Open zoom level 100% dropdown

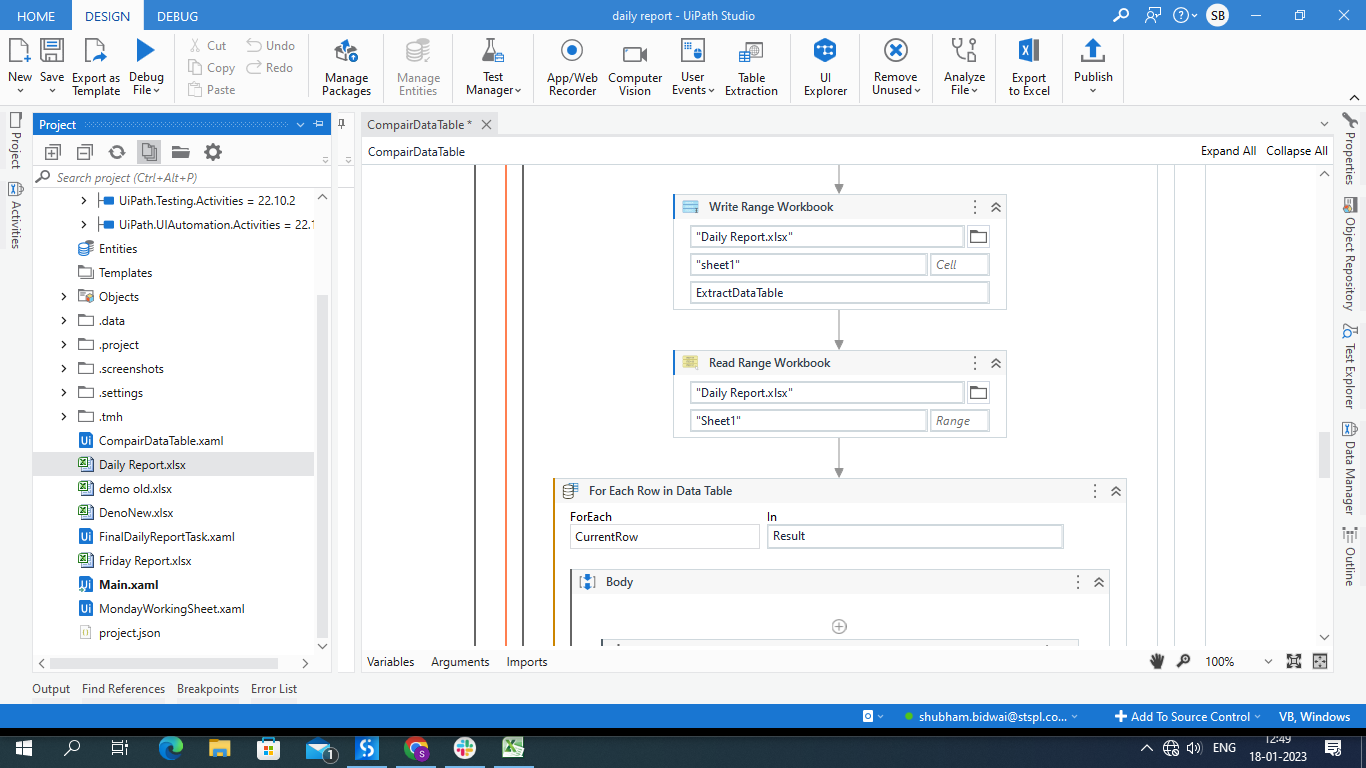coord(1268,662)
